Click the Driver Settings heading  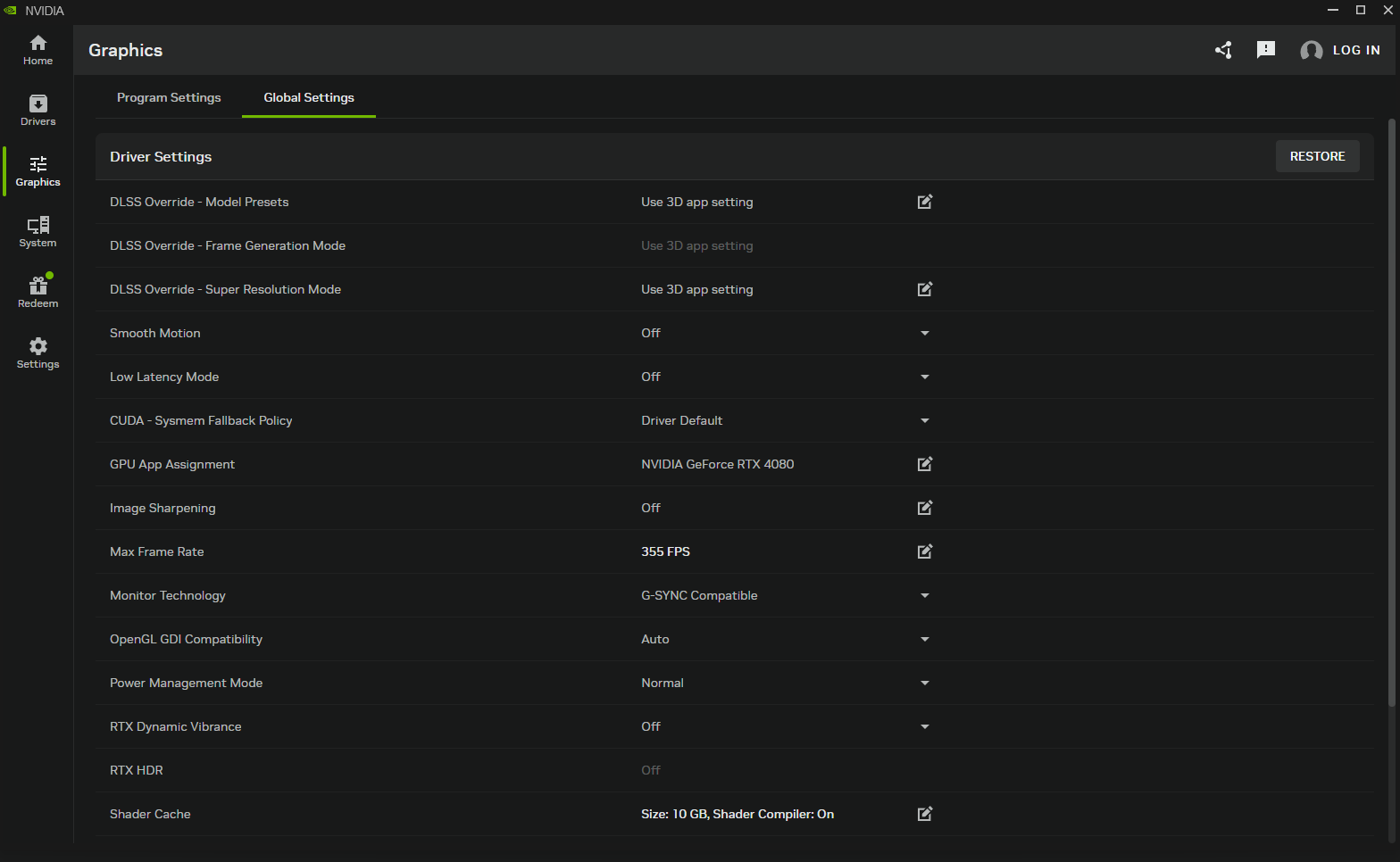[x=161, y=156]
